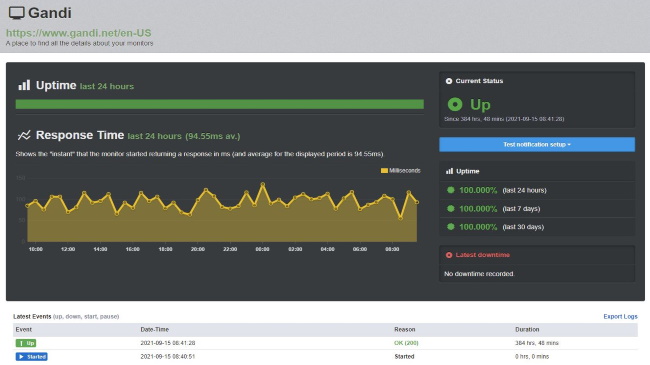Image resolution: width=650 pixels, height=365 pixels.
Task: Click the blue Started event badge
Action: [32, 357]
